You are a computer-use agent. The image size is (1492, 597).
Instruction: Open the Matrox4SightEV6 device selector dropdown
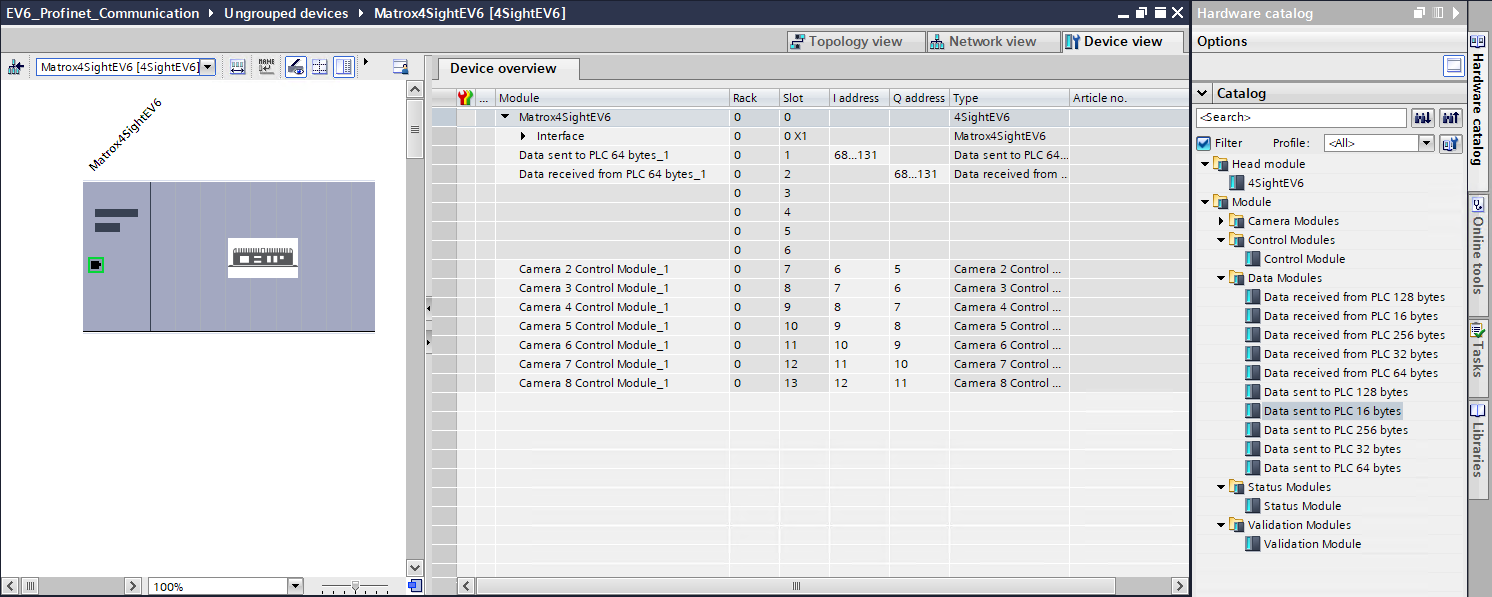coord(207,67)
